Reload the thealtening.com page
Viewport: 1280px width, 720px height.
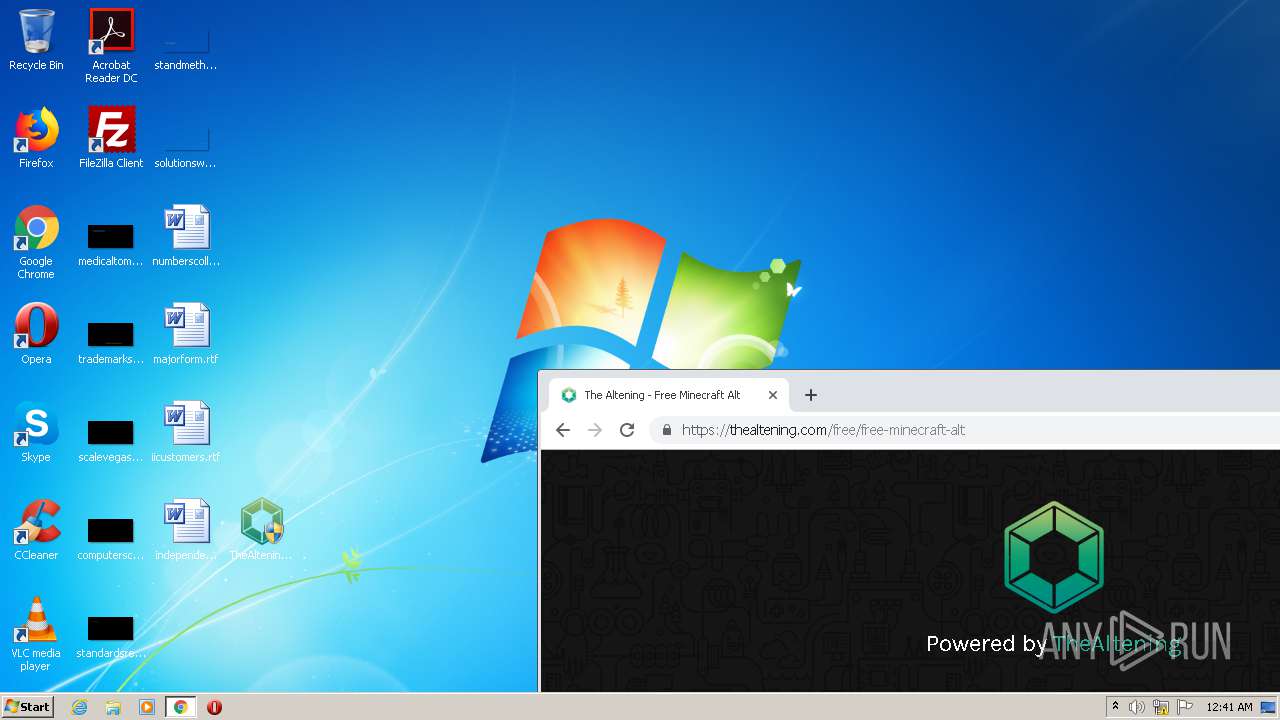627,430
